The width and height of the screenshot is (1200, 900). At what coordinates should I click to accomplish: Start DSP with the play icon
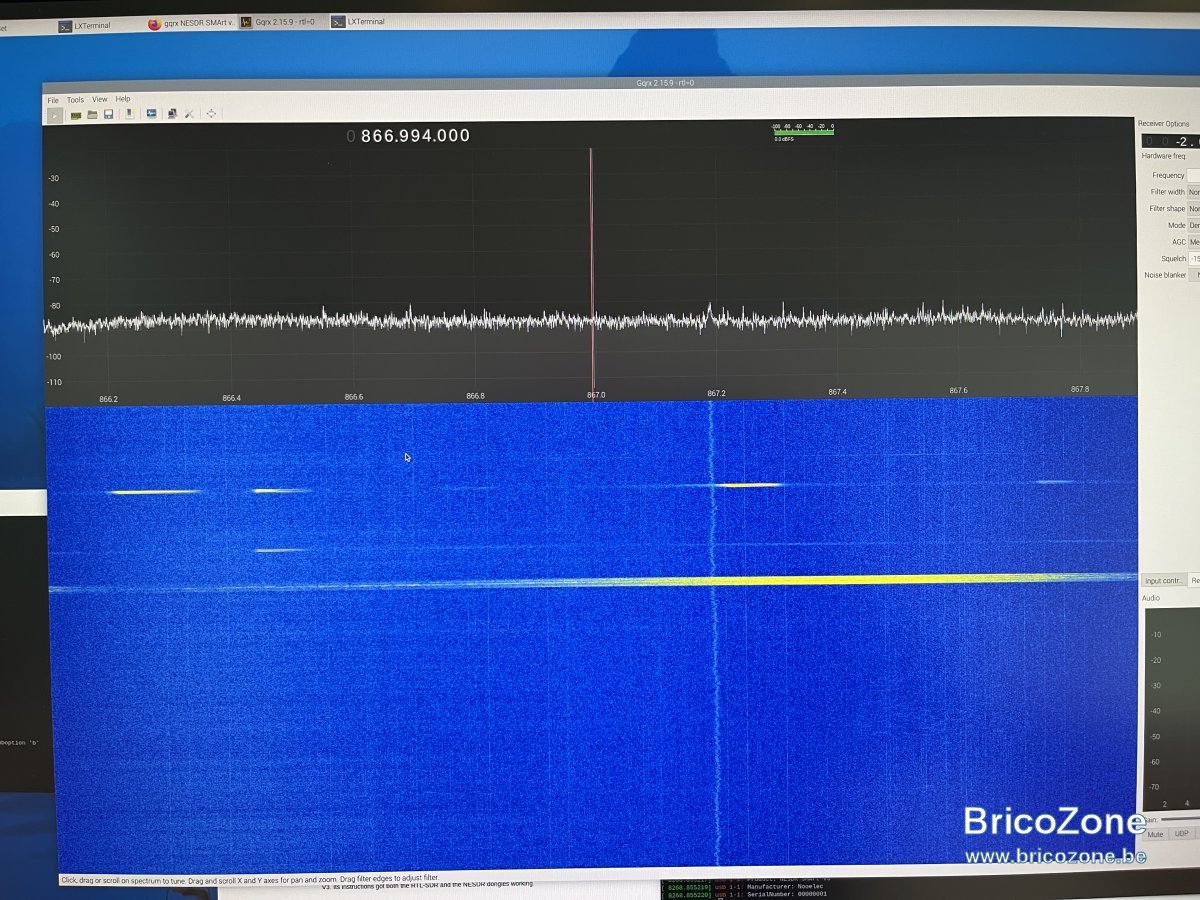point(55,115)
